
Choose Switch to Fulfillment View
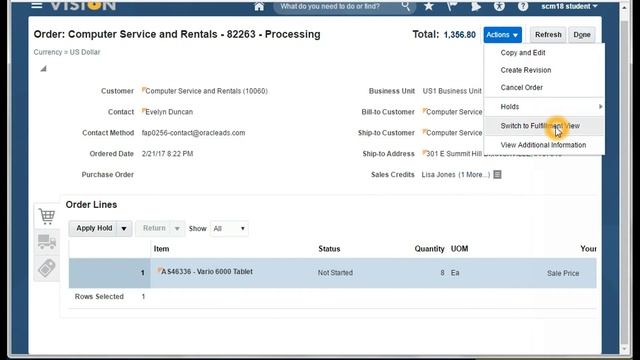pyautogui.click(x=544, y=126)
